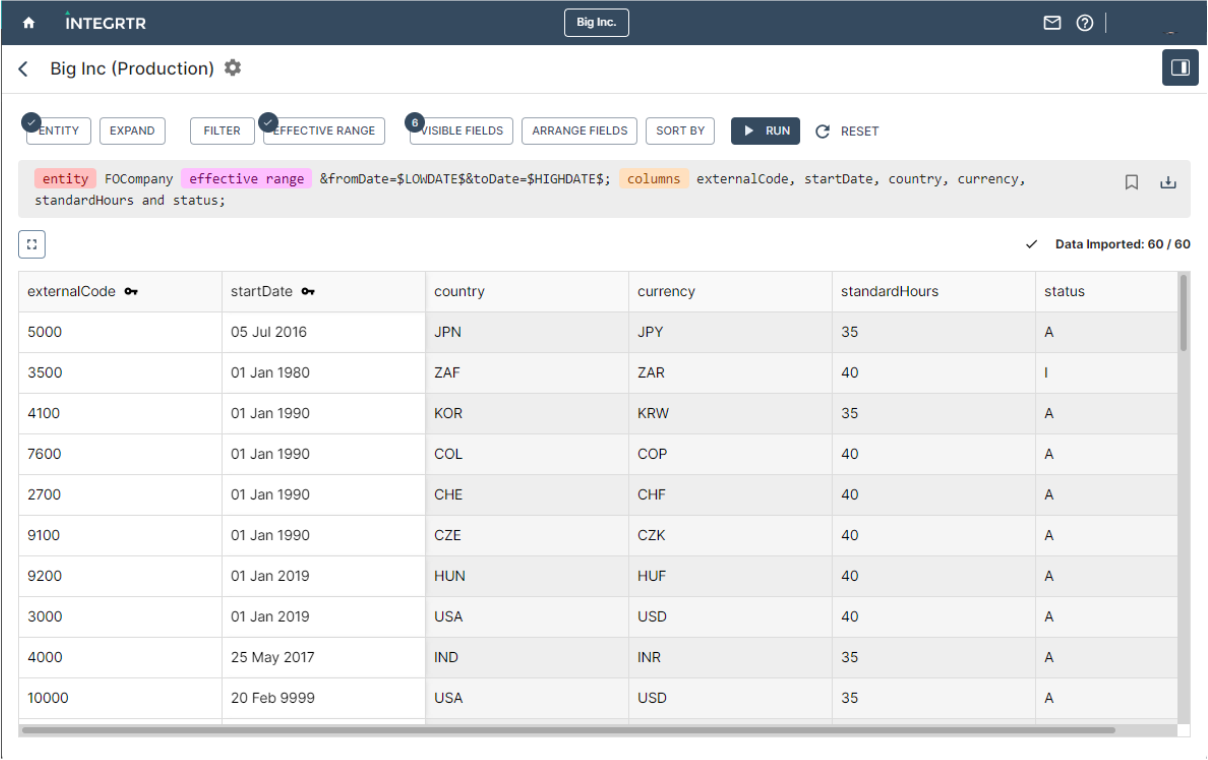Click the red entity tag in query
This screenshot has width=1208, height=760.
pos(65,179)
